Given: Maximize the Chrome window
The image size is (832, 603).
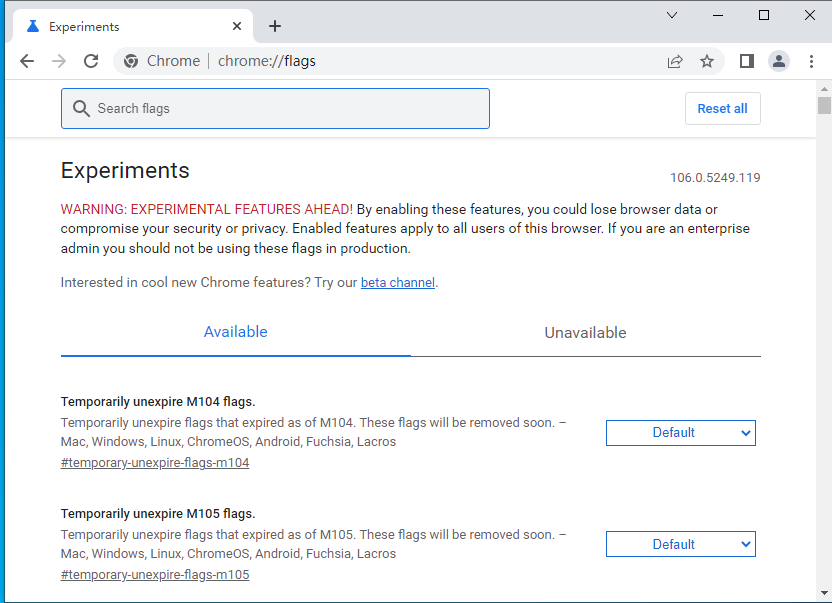Looking at the screenshot, I should coord(764,15).
